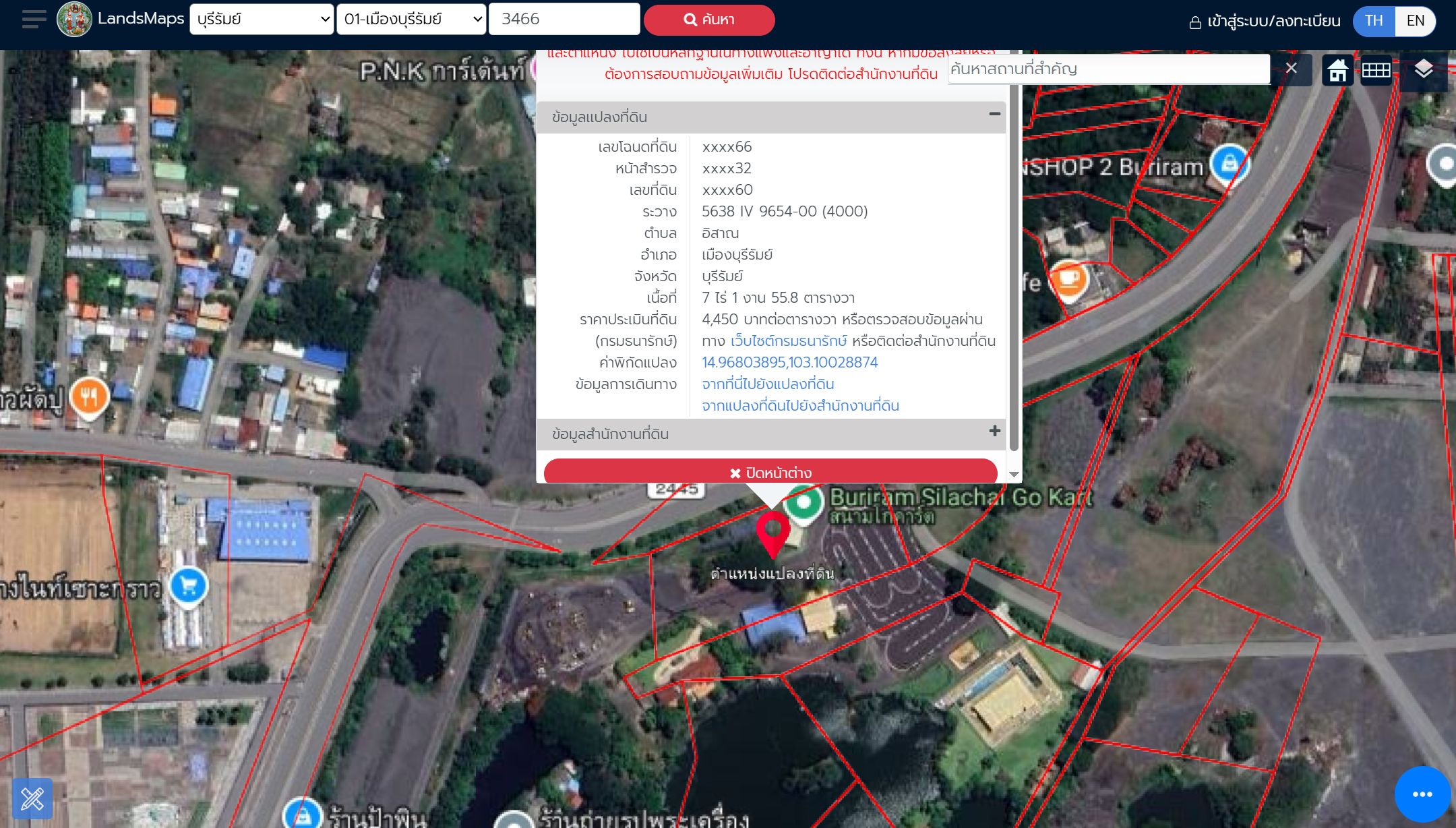Collapse the ข้อมูลแปลงที่ดิน section
This screenshot has width=1456, height=828.
coord(994,114)
